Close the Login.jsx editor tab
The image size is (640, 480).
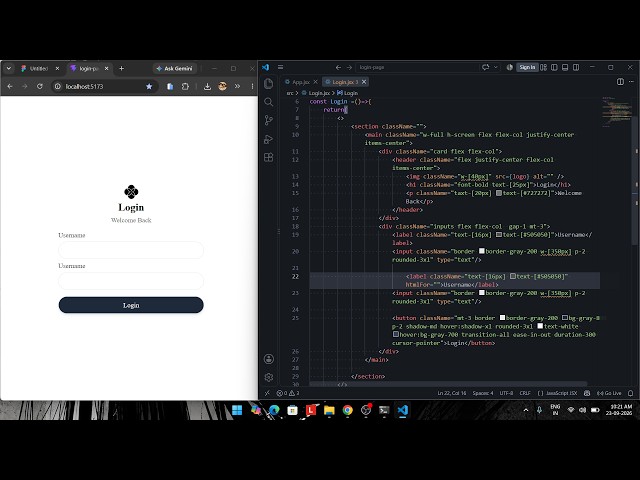364,82
